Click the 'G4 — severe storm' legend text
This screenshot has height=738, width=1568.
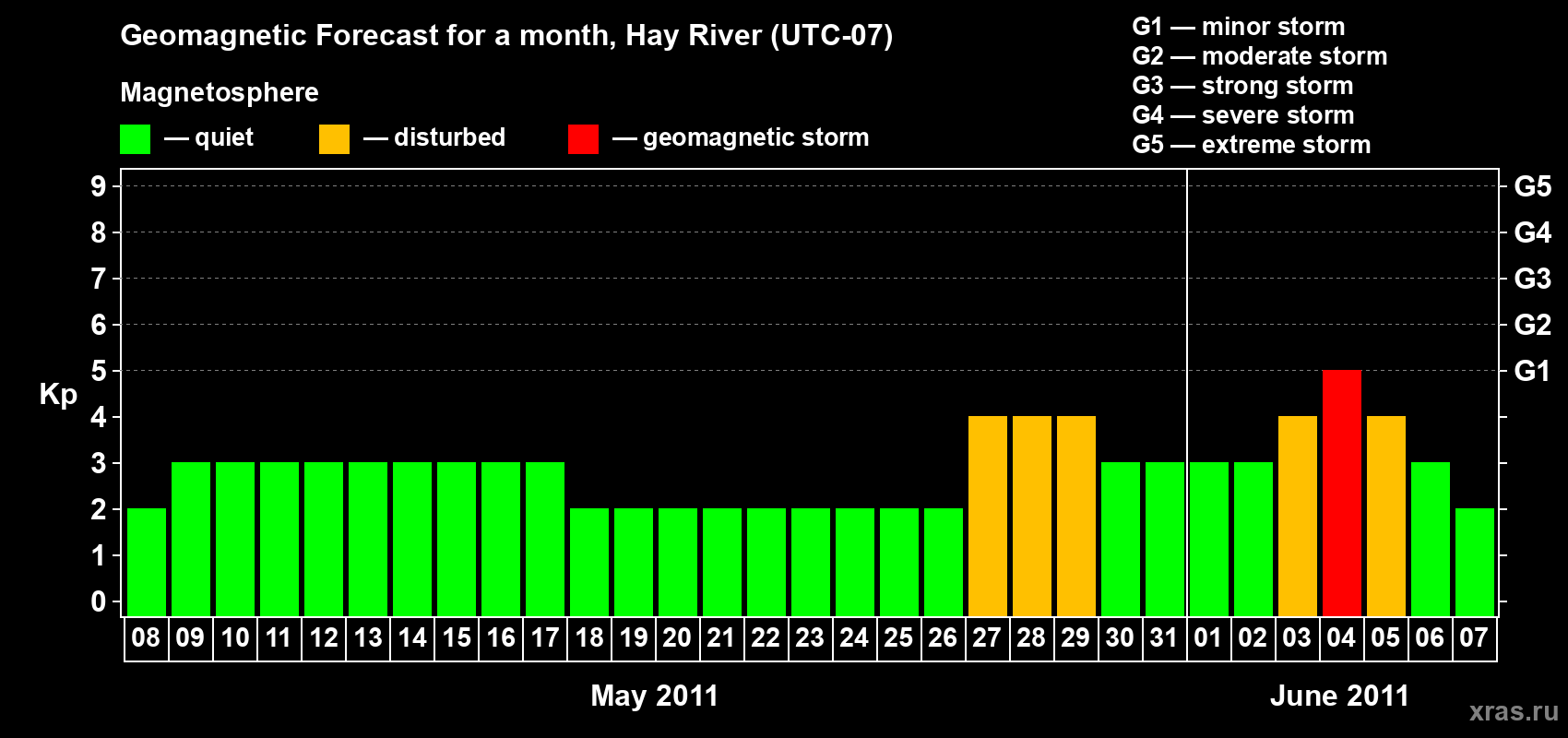click(1243, 115)
